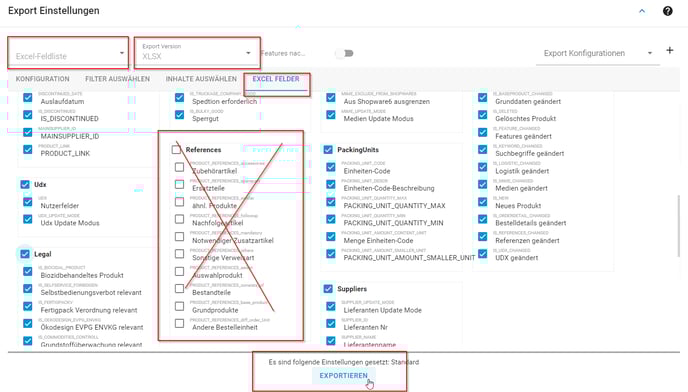Select the Excel Felder tab

(276, 79)
